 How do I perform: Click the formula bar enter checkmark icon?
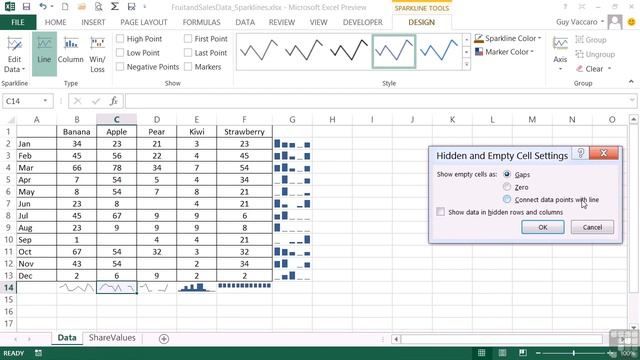[96, 101]
